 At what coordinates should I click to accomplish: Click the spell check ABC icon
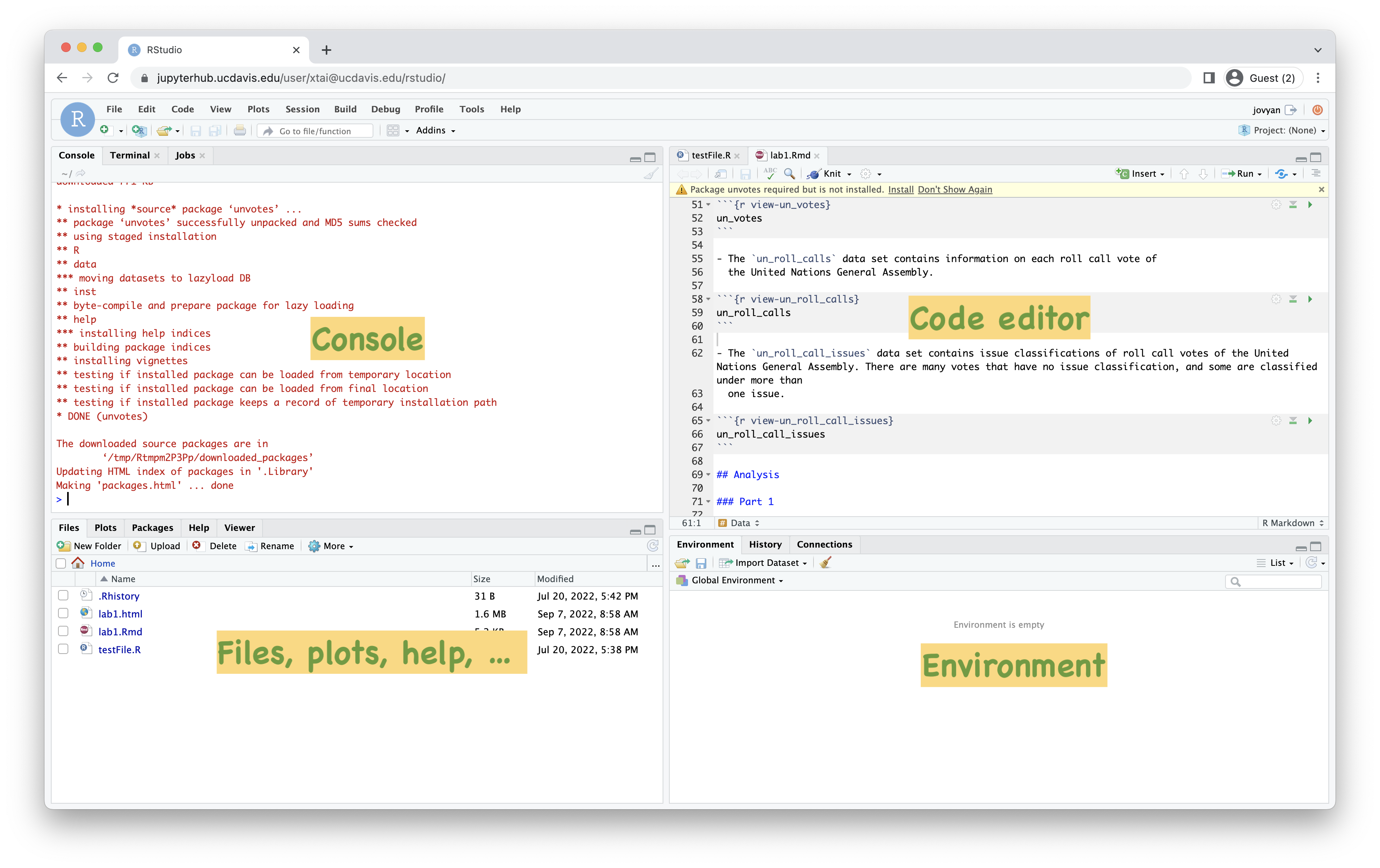pos(770,174)
